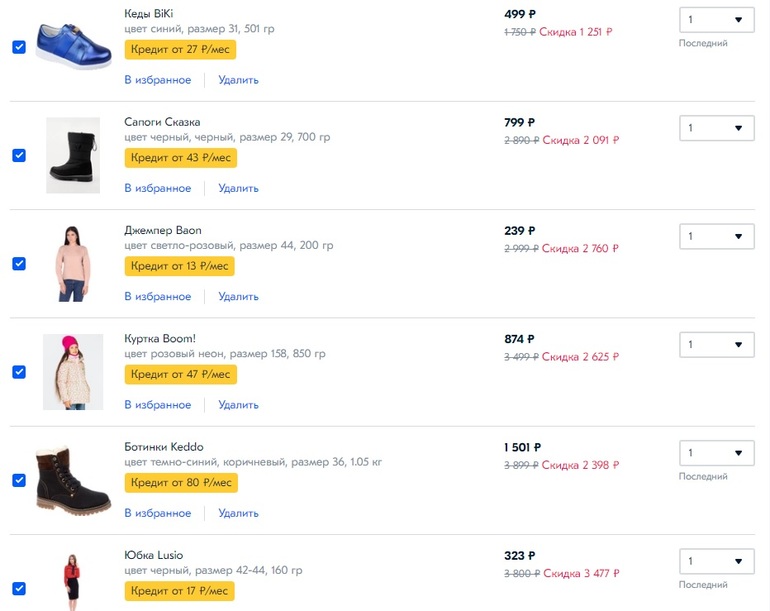This screenshot has width=770, height=611.
Task: Open quantity dropdown for Юбка Lusio
Action: [716, 561]
